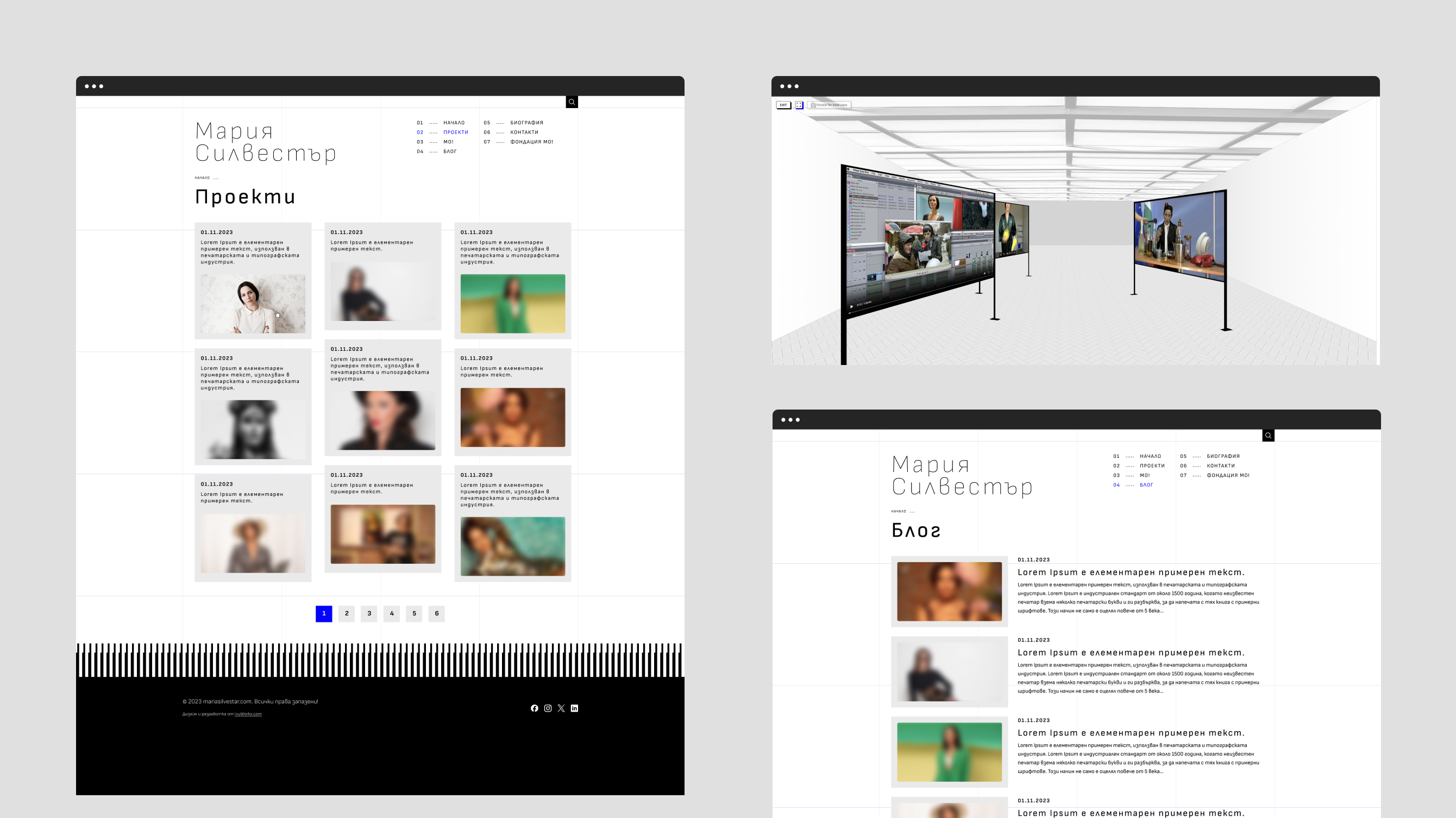Open project thumbnail with woman in straw hat

tap(253, 544)
